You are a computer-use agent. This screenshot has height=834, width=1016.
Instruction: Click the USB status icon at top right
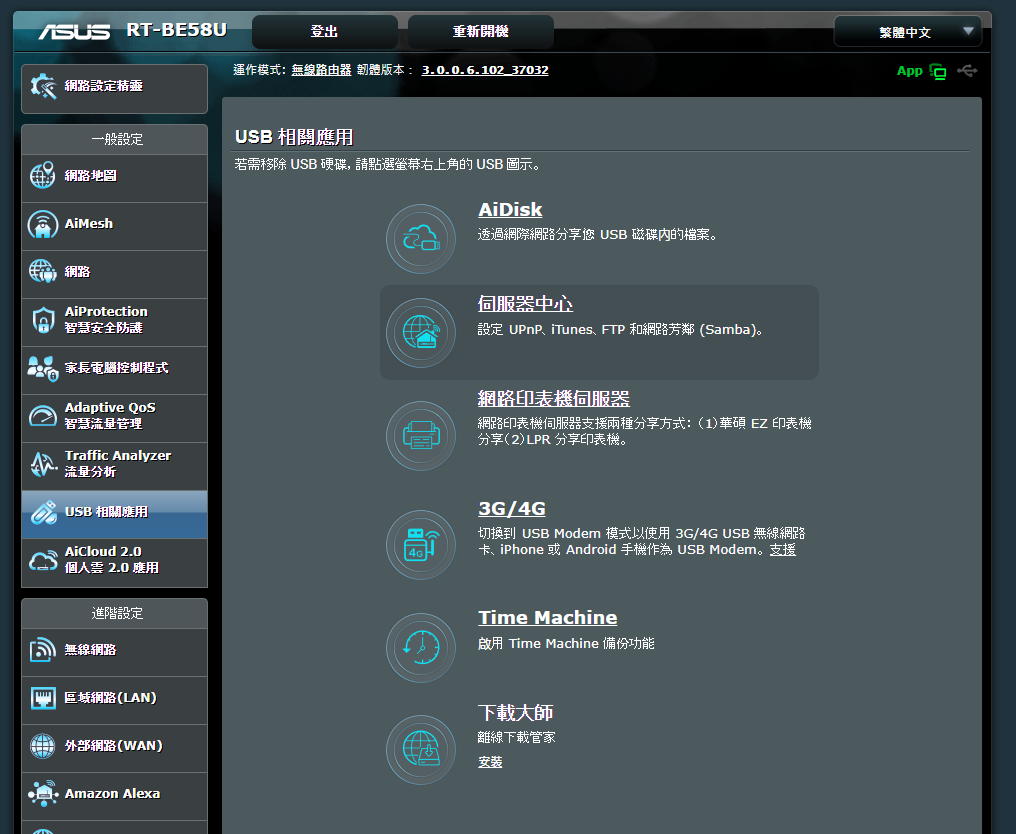click(967, 71)
